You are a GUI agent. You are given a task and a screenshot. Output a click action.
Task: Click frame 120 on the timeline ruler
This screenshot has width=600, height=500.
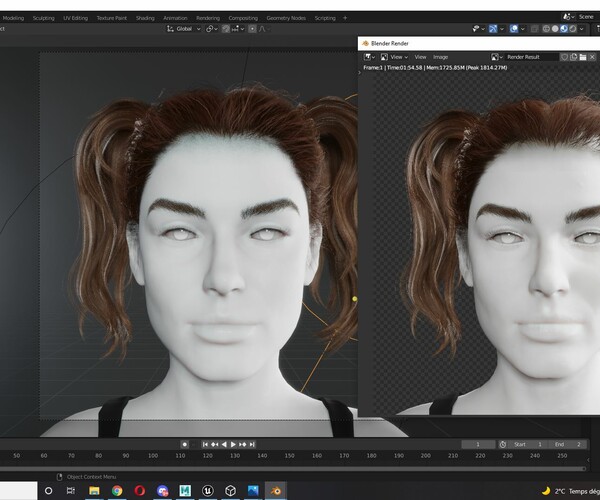pyautogui.click(x=207, y=456)
